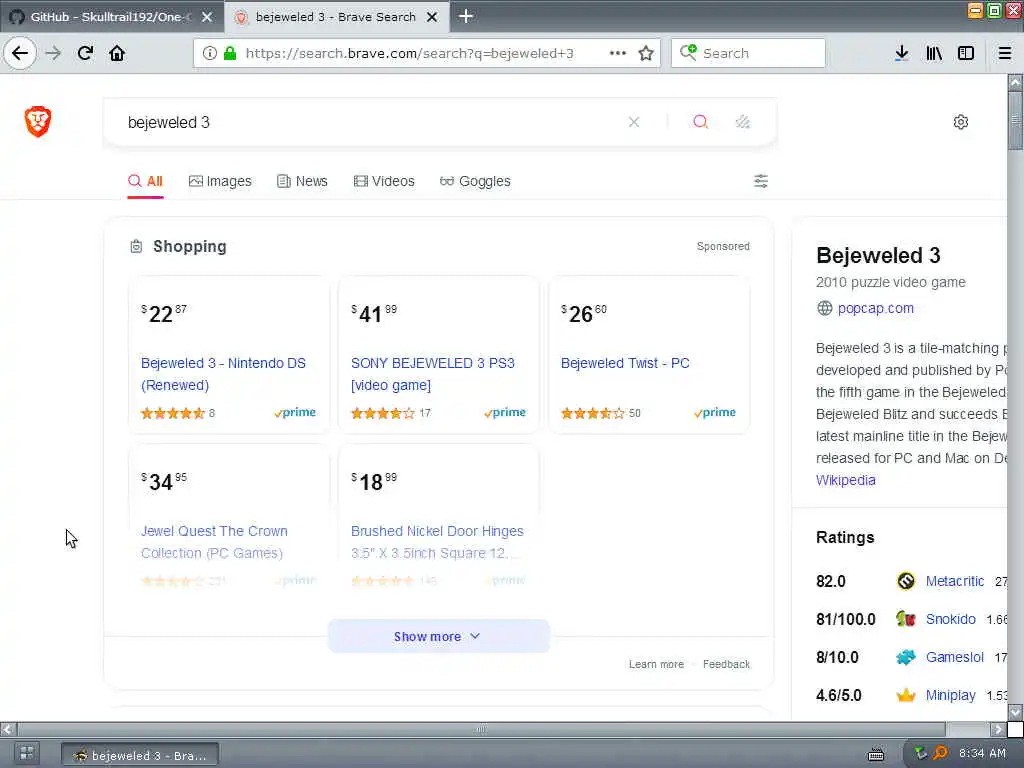
Task: Open the Miniplay rating link
Action: [950, 695]
